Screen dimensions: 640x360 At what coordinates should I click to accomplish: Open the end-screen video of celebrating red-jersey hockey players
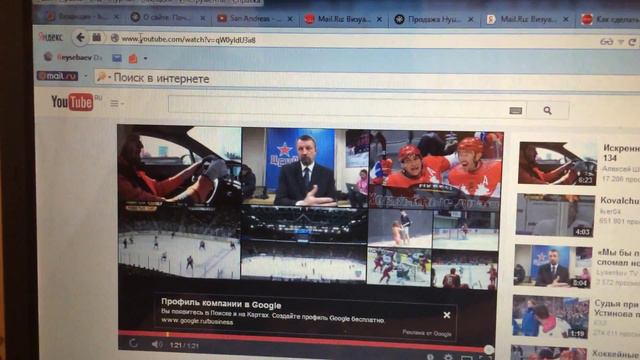(436, 171)
